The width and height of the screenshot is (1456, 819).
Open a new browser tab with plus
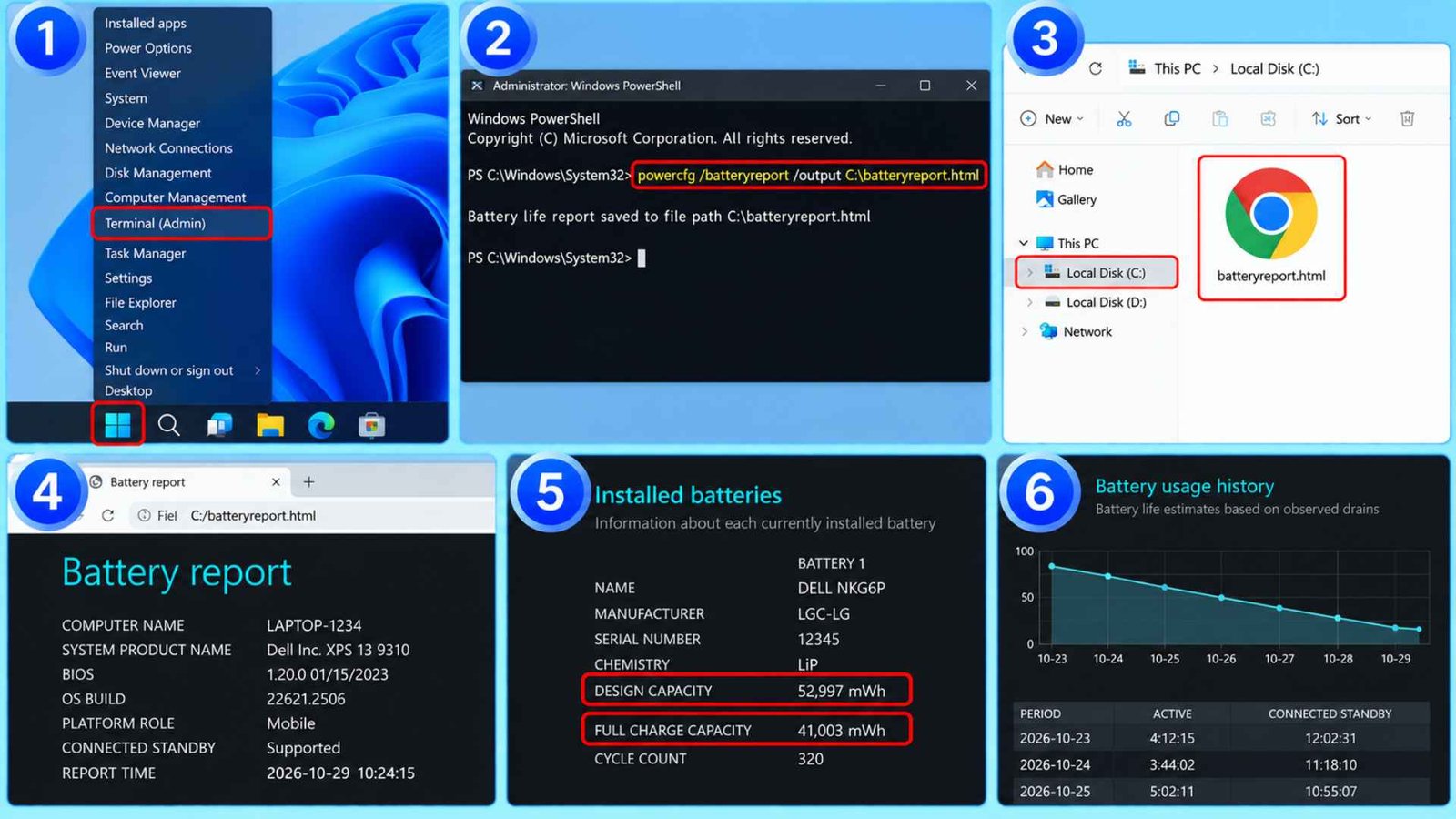coord(308,481)
